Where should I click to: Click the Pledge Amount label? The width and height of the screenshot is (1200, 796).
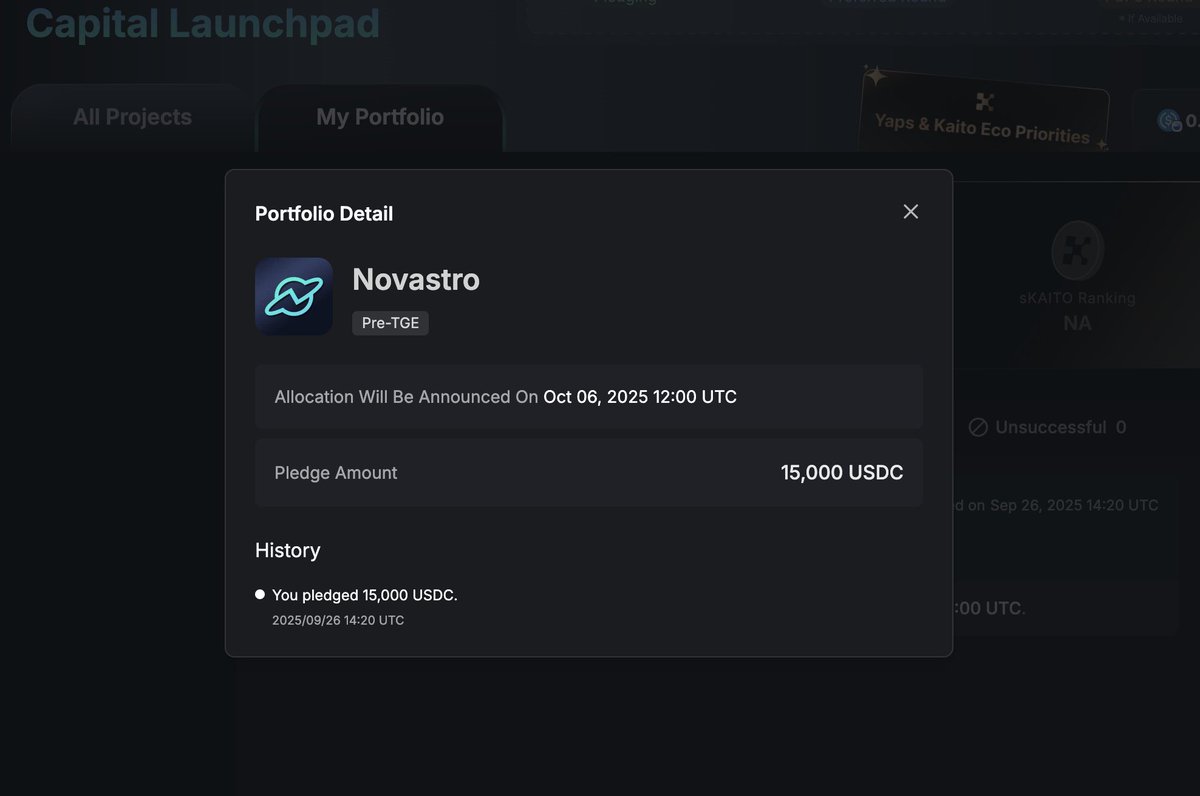336,473
